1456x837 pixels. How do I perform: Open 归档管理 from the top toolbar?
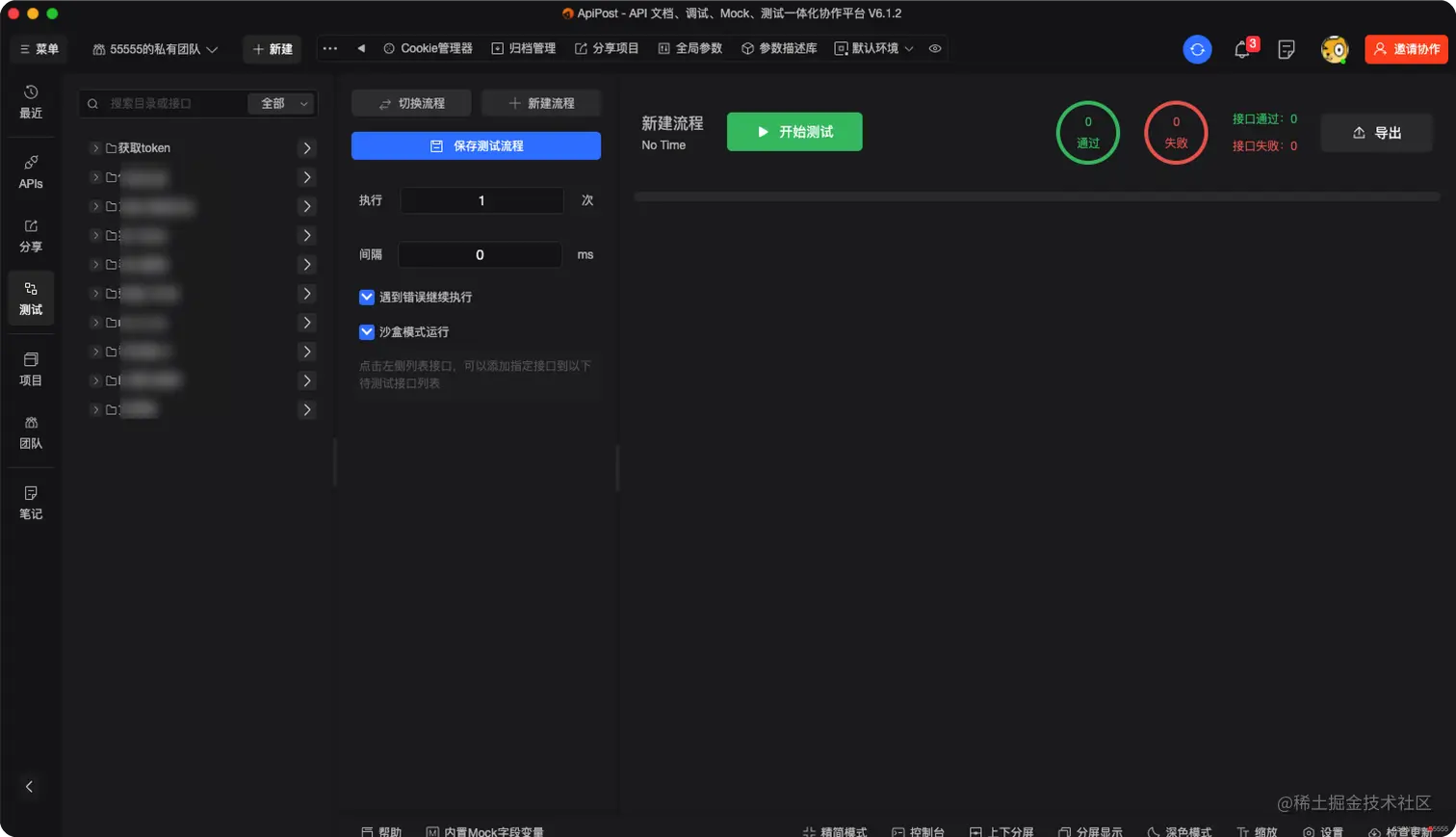[x=523, y=47]
